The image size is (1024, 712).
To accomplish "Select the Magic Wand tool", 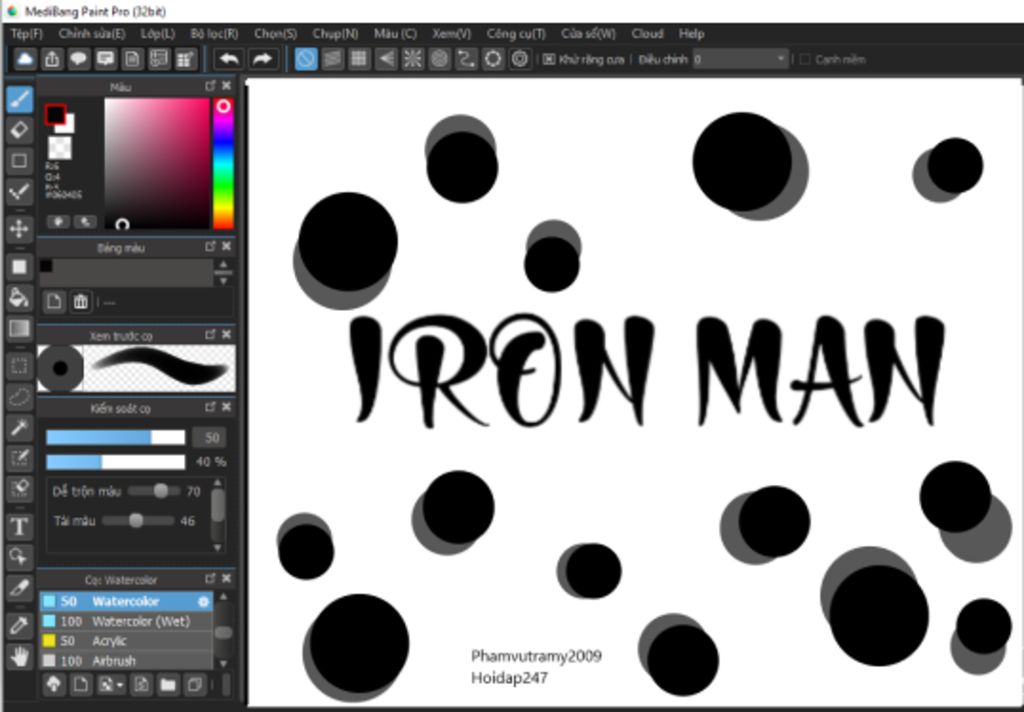I will click(x=20, y=428).
